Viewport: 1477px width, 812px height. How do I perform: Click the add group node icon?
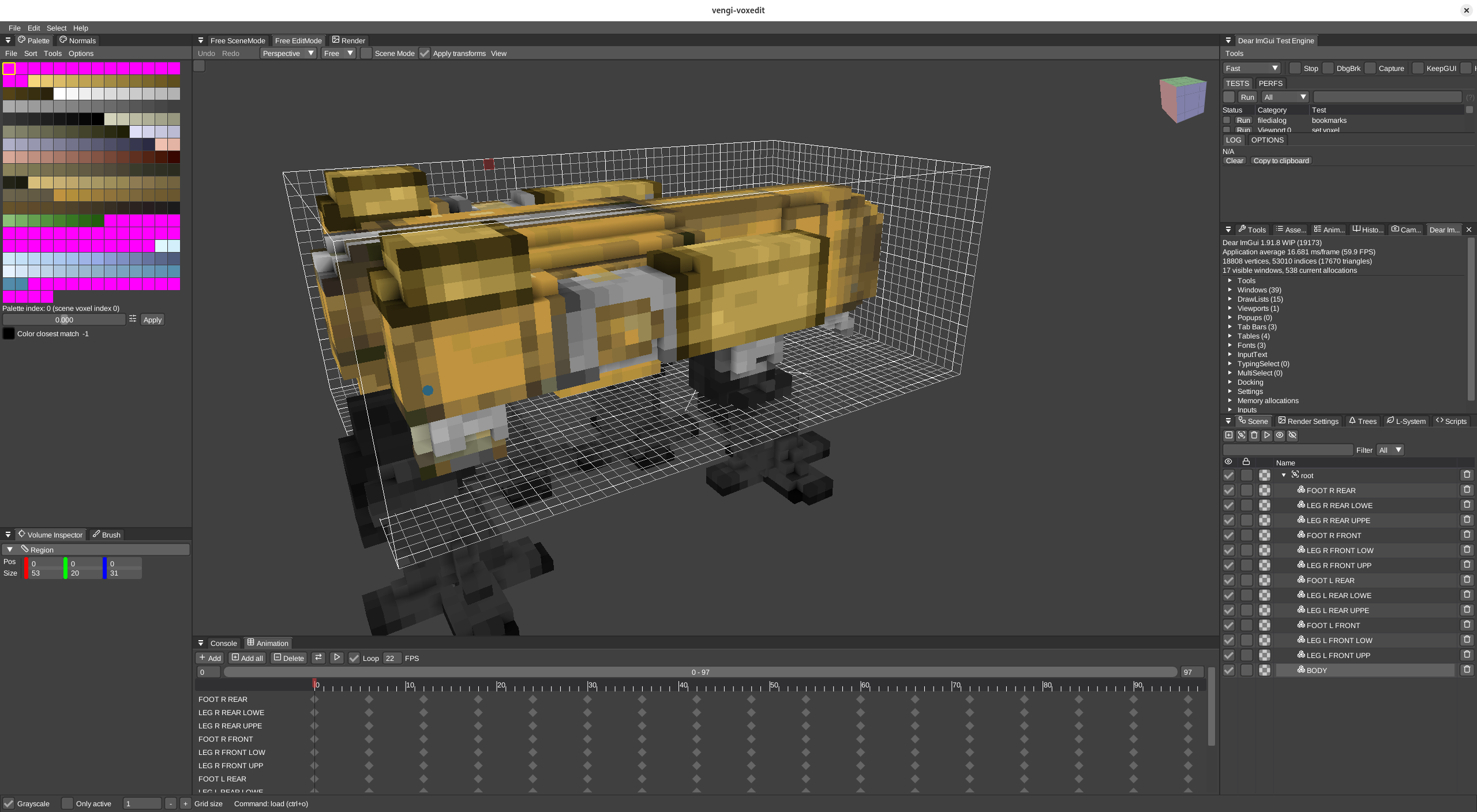(x=1241, y=435)
